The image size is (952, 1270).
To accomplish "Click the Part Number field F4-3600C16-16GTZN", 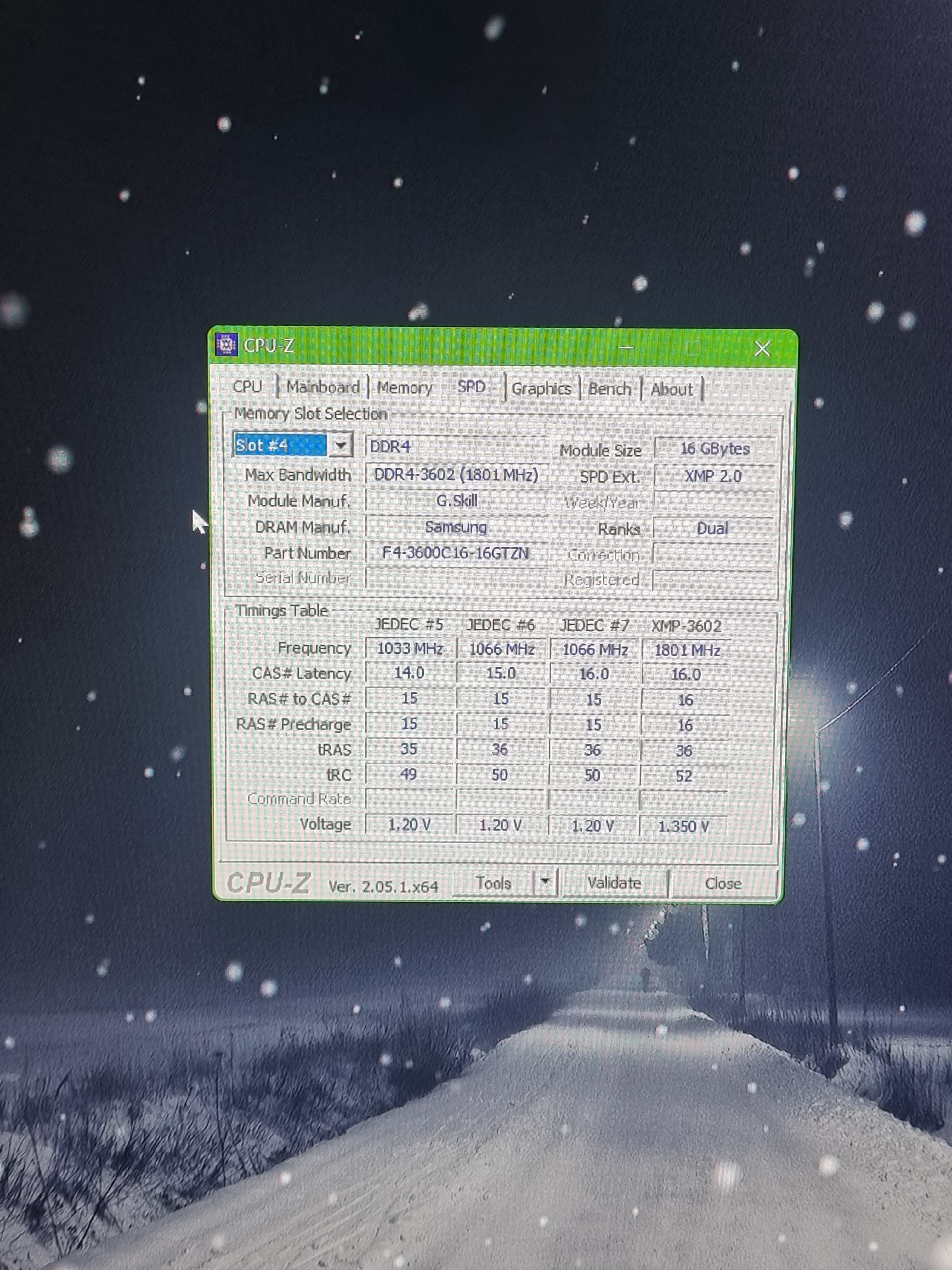I will click(456, 553).
